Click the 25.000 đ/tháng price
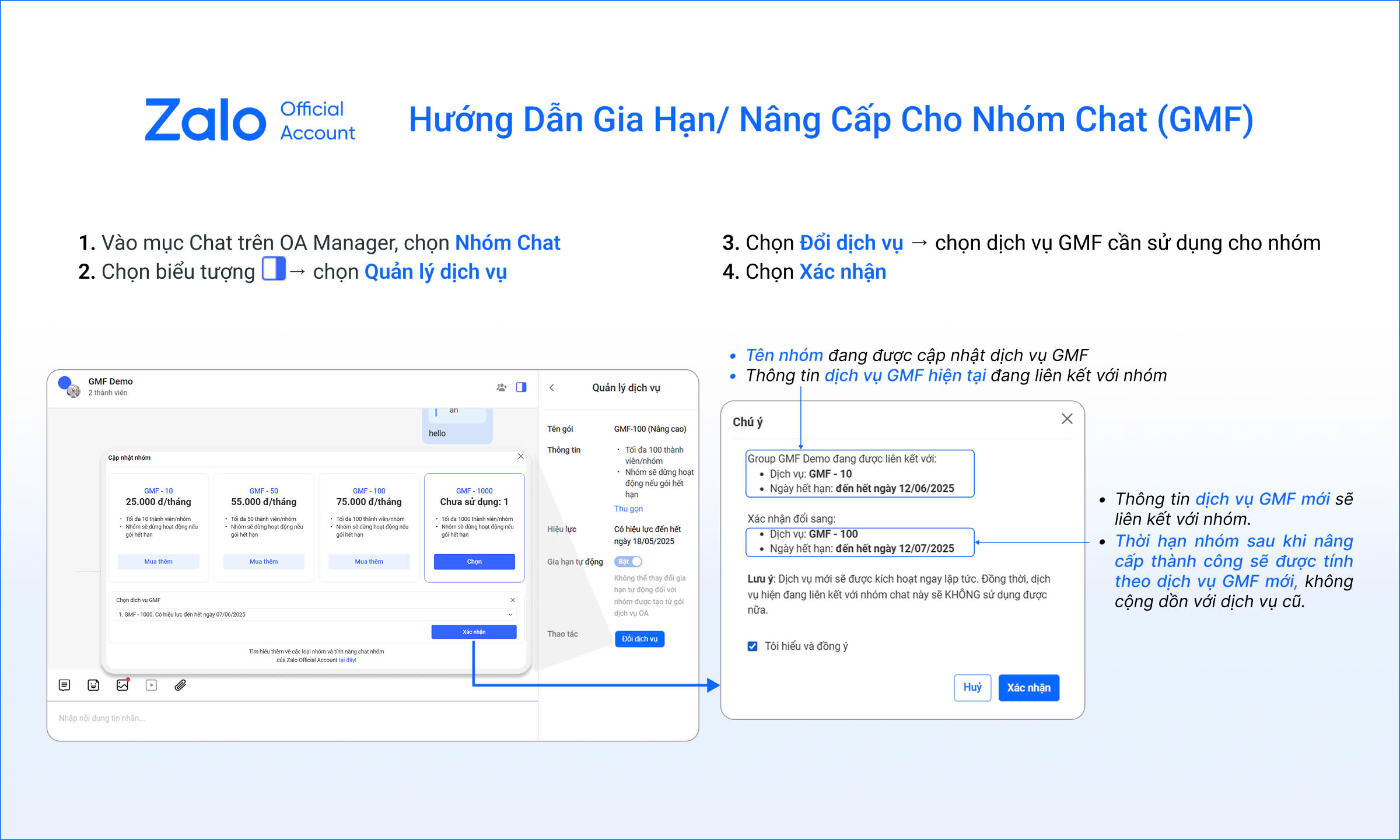 [159, 502]
